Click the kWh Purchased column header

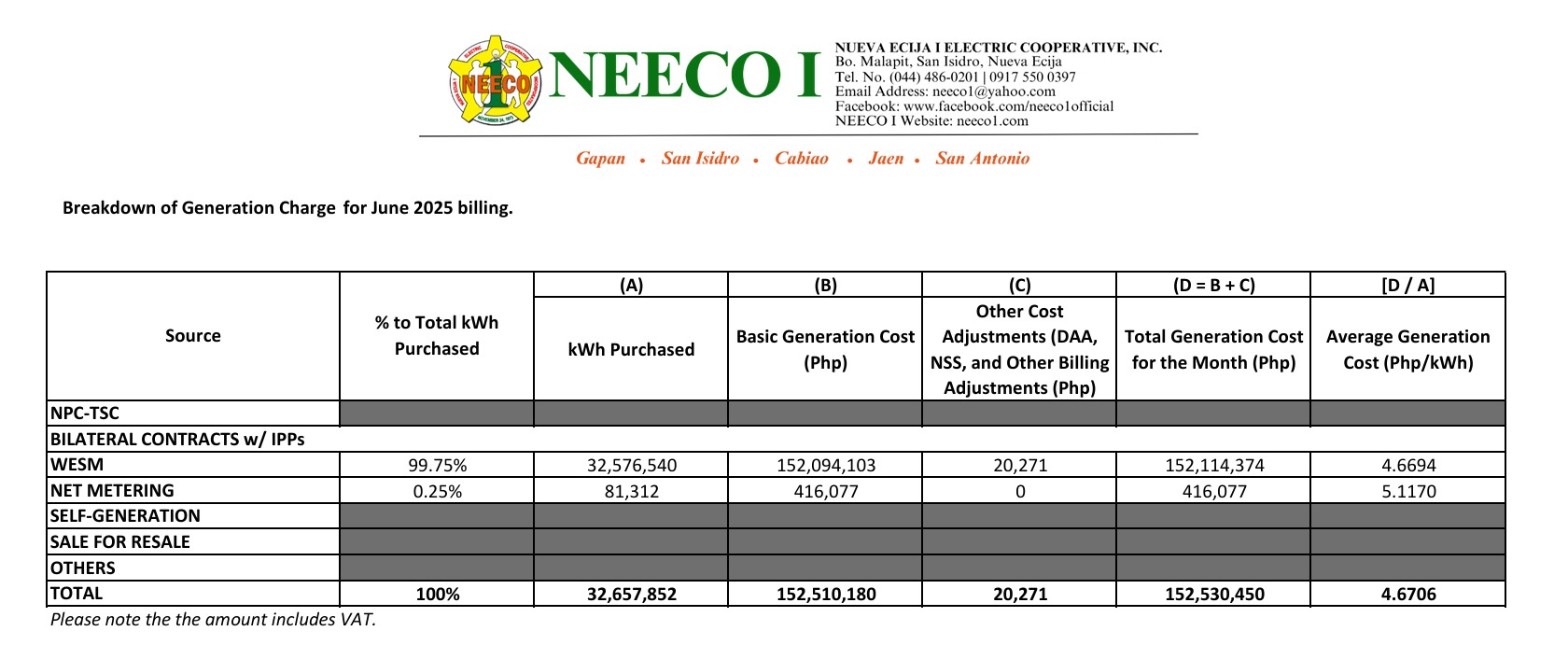[631, 350]
